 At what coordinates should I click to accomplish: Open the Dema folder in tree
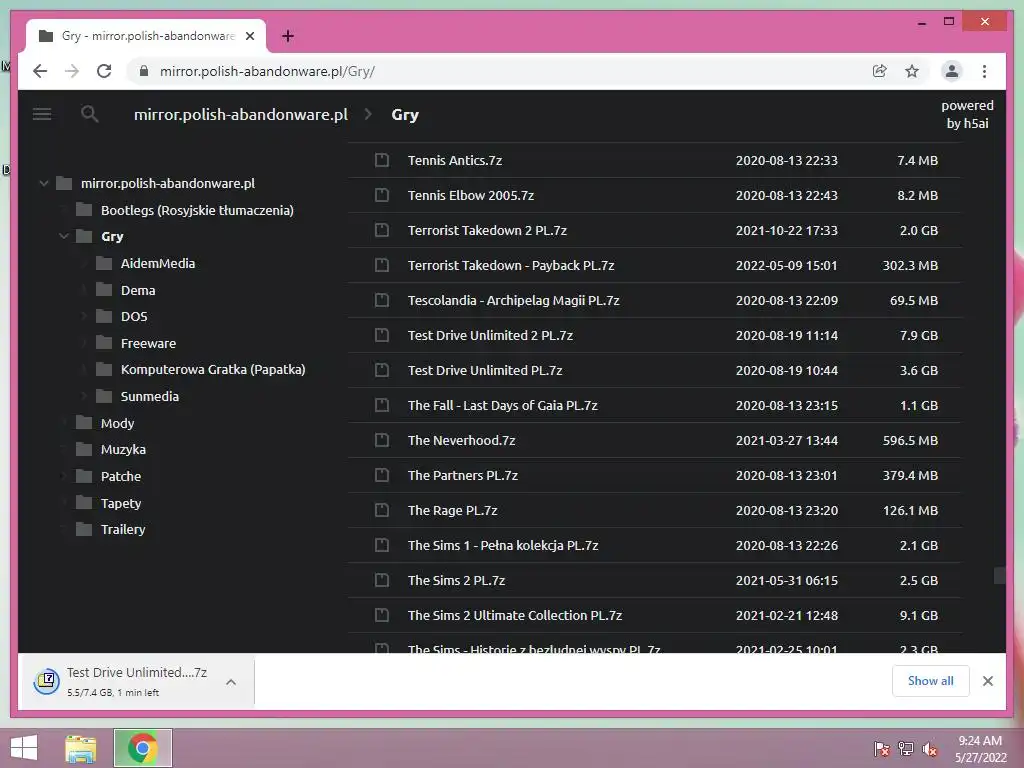tap(138, 290)
